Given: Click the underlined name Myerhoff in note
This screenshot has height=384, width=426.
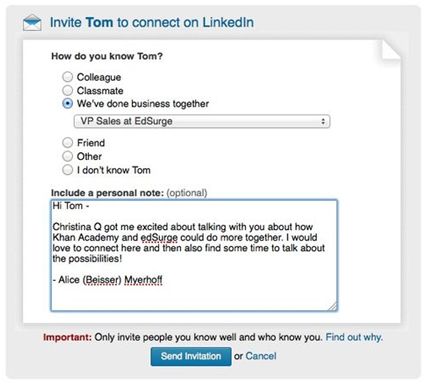Looking at the screenshot, I should [143, 280].
